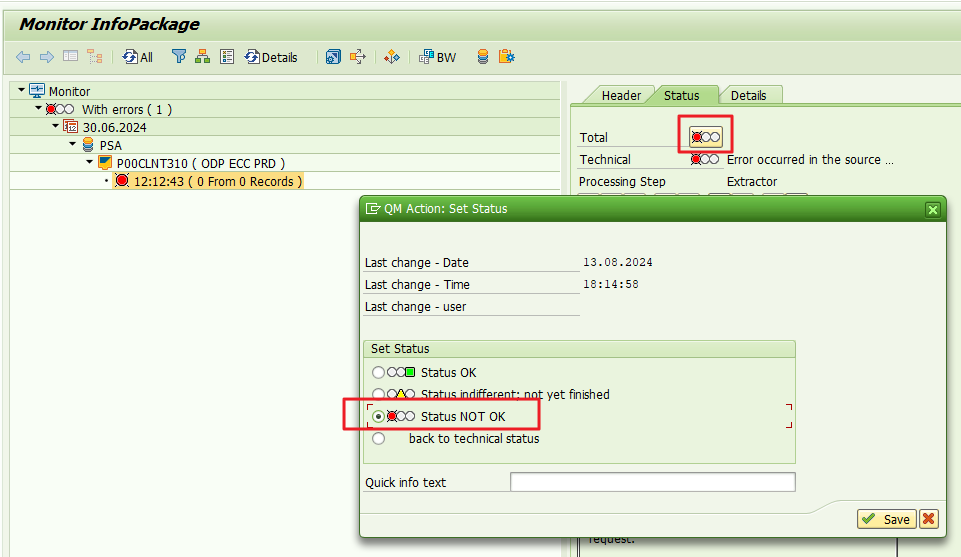Click red status circle beside 12:12:43 request
Screen dimensions: 961x557
122,181
